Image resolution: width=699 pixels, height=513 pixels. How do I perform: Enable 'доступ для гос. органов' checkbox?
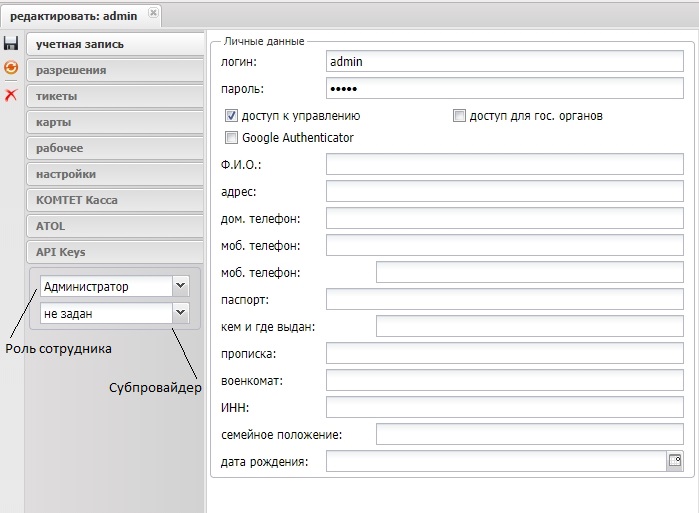[x=460, y=116]
